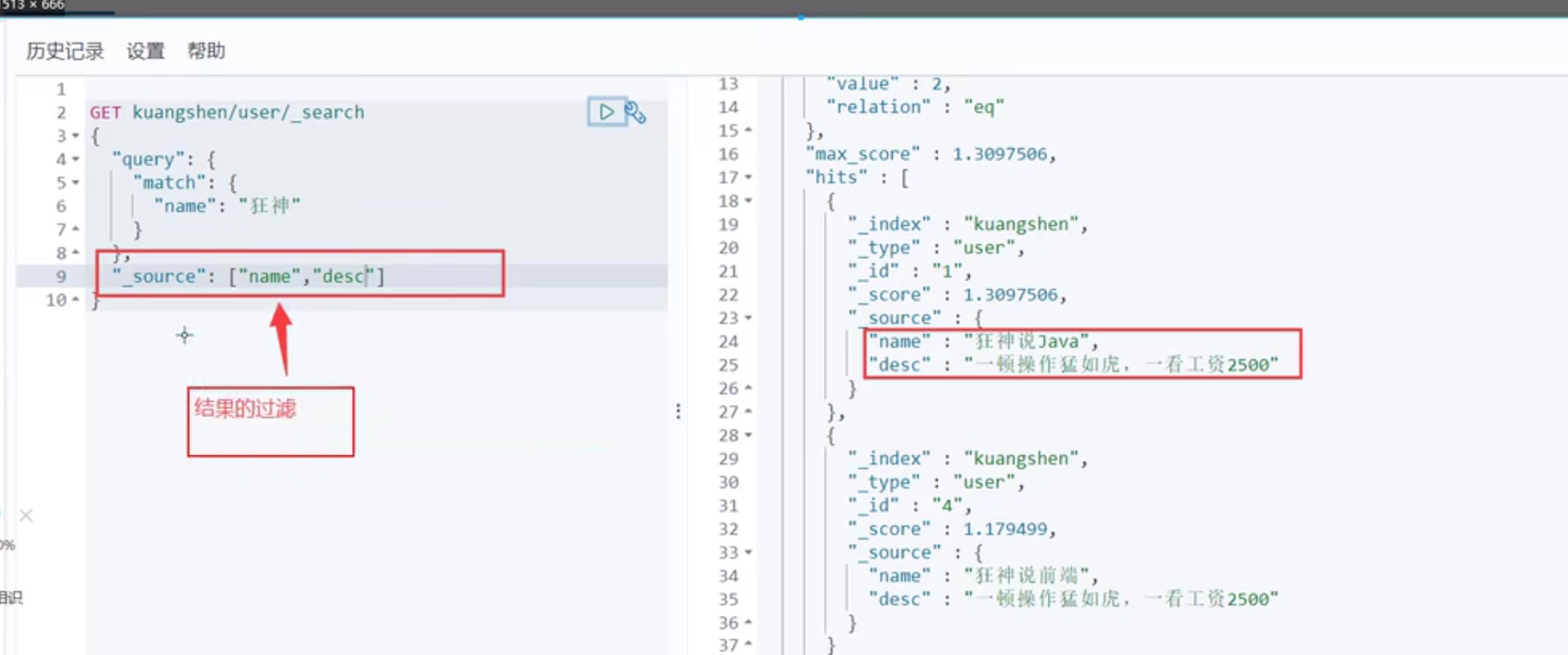This screenshot has height=655, width=1568.
Task: Click the "name": "狂神" match value line
Action: (x=227, y=206)
